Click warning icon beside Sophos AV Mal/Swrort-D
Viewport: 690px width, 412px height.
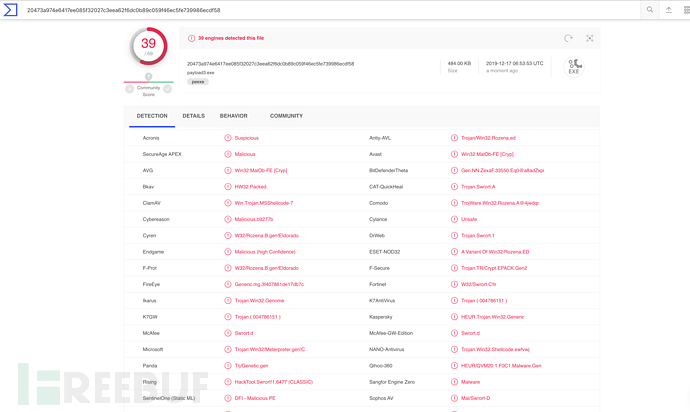tap(454, 398)
